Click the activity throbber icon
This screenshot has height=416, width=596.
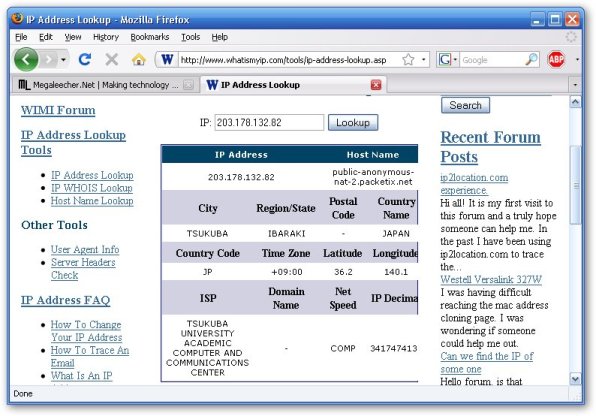tap(571, 37)
